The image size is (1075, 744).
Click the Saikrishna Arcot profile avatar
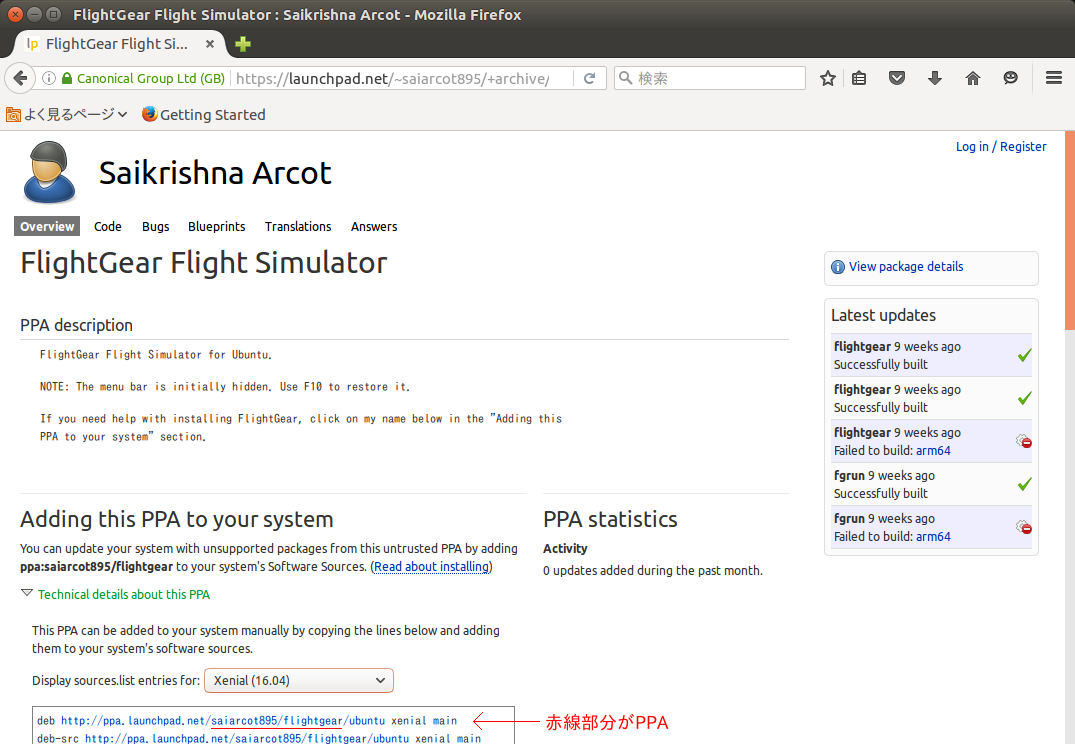pos(49,172)
